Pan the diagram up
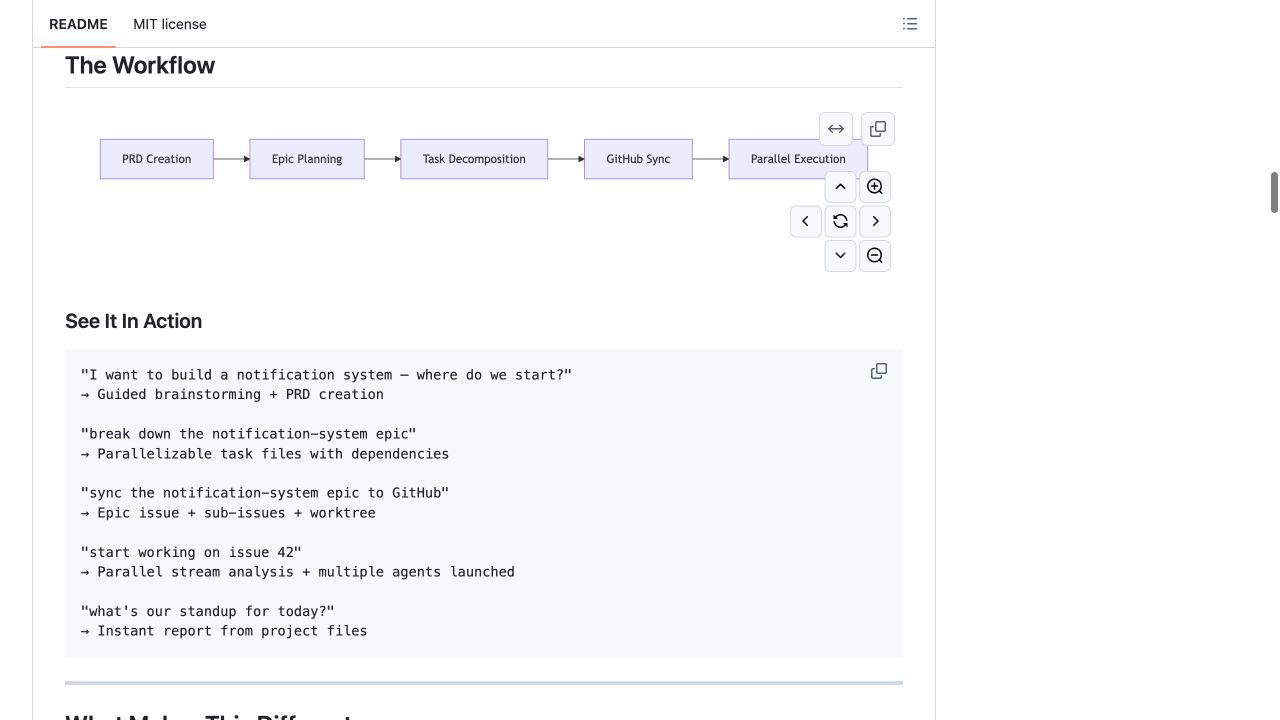The image size is (1280, 720). 840,187
